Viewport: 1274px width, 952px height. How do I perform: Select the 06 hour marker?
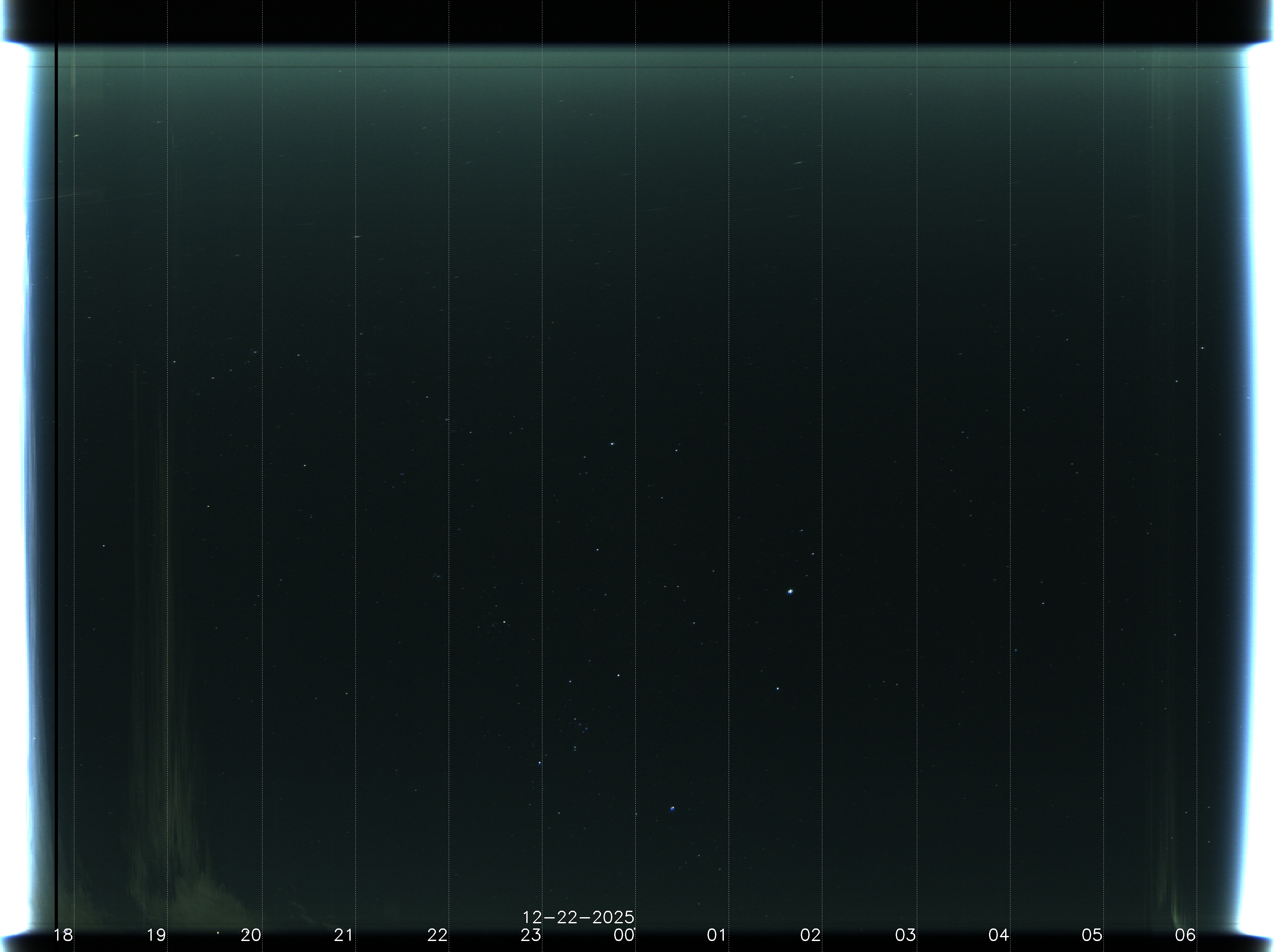[x=1185, y=935]
